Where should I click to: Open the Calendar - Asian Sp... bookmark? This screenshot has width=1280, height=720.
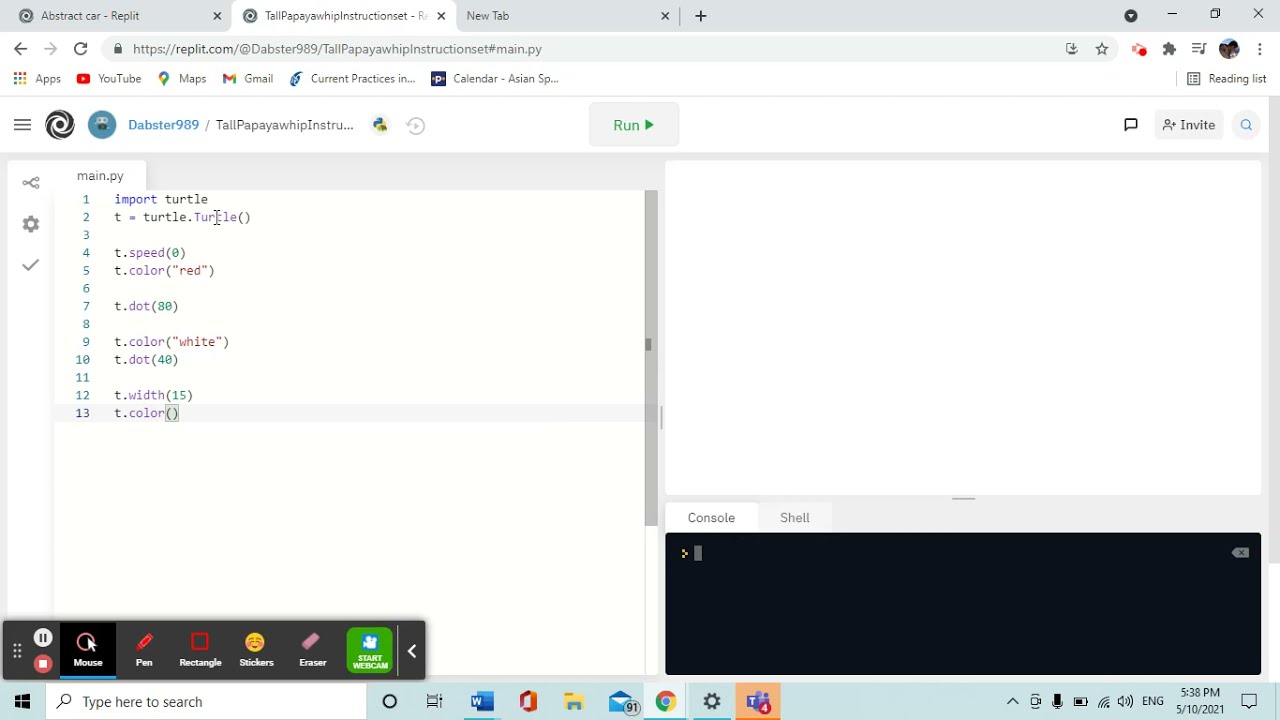pos(494,79)
